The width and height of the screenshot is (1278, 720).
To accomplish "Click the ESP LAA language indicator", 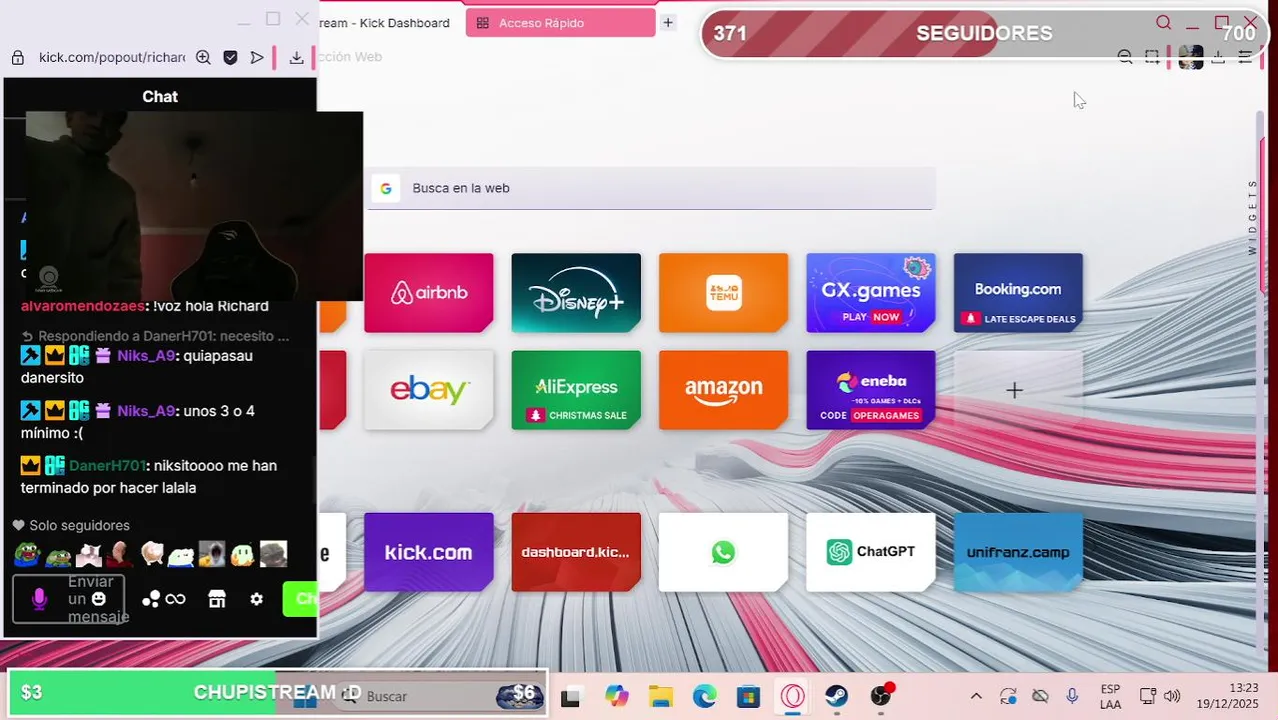I will pyautogui.click(x=1110, y=697).
